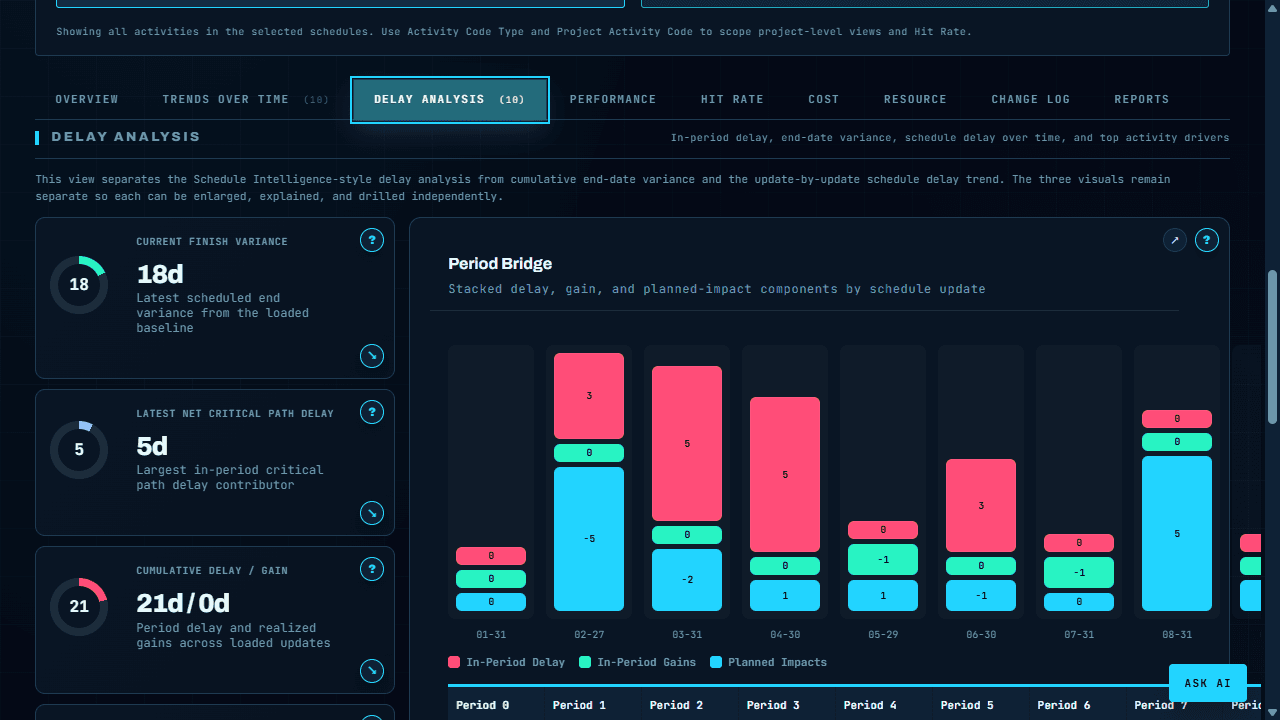
Task: Click the 18d finish variance value
Action: point(160,274)
